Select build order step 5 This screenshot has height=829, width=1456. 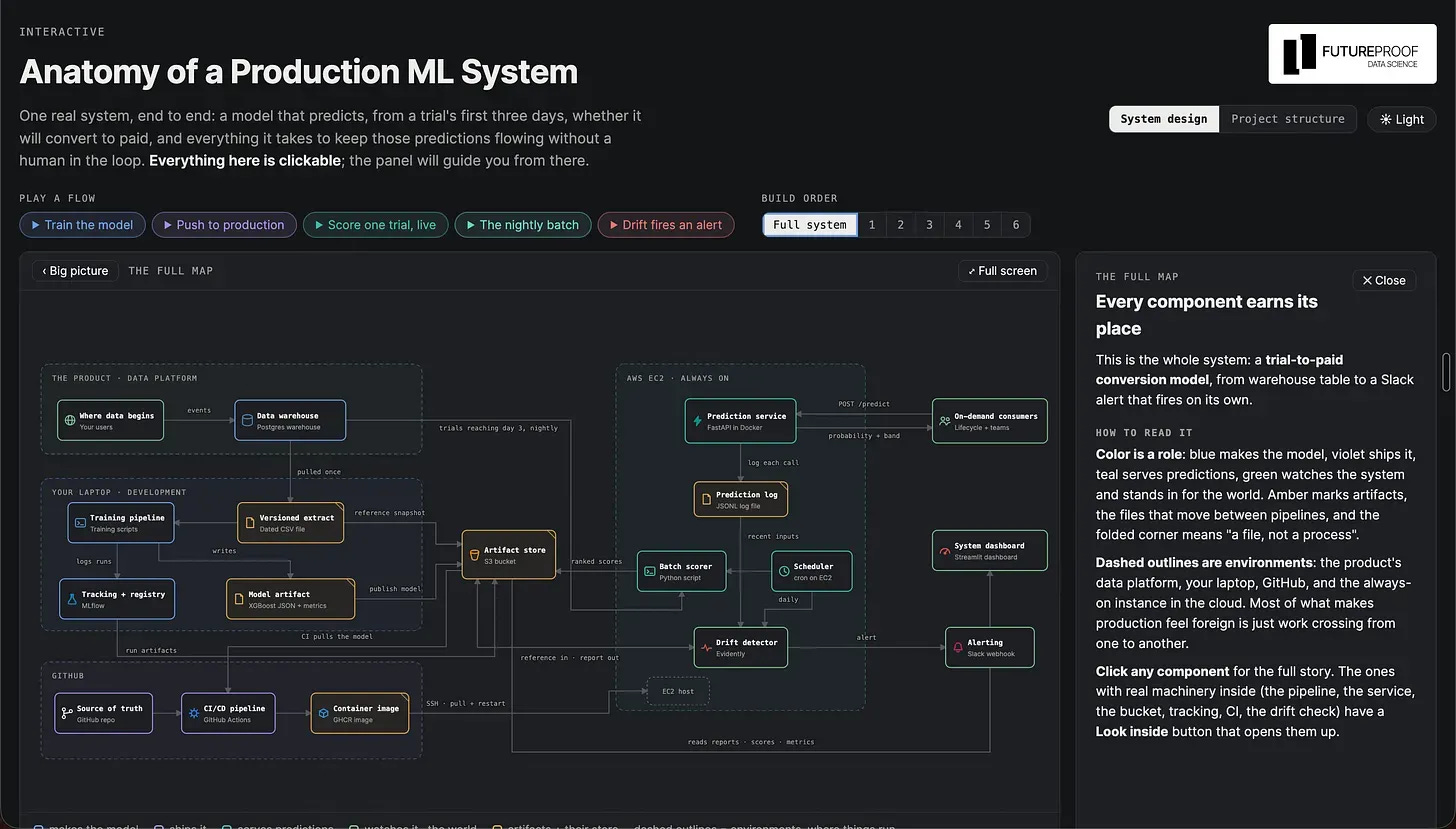pyautogui.click(x=987, y=225)
